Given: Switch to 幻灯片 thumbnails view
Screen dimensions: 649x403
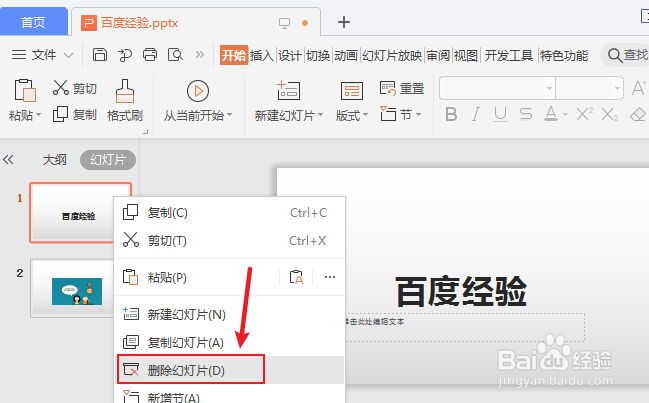Looking at the screenshot, I should pyautogui.click(x=108, y=160).
